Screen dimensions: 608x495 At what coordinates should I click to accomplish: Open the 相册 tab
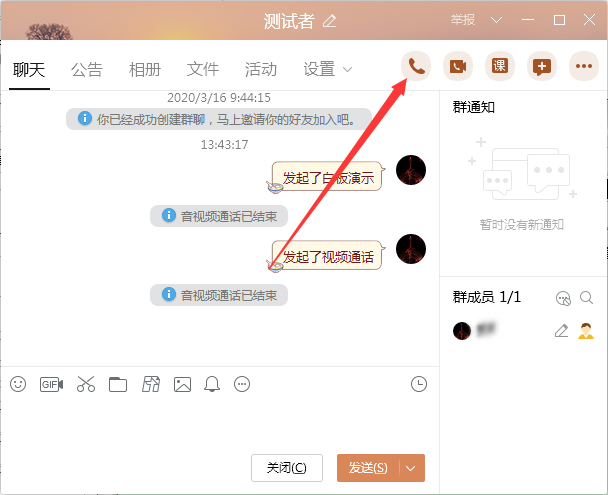pyautogui.click(x=145, y=70)
